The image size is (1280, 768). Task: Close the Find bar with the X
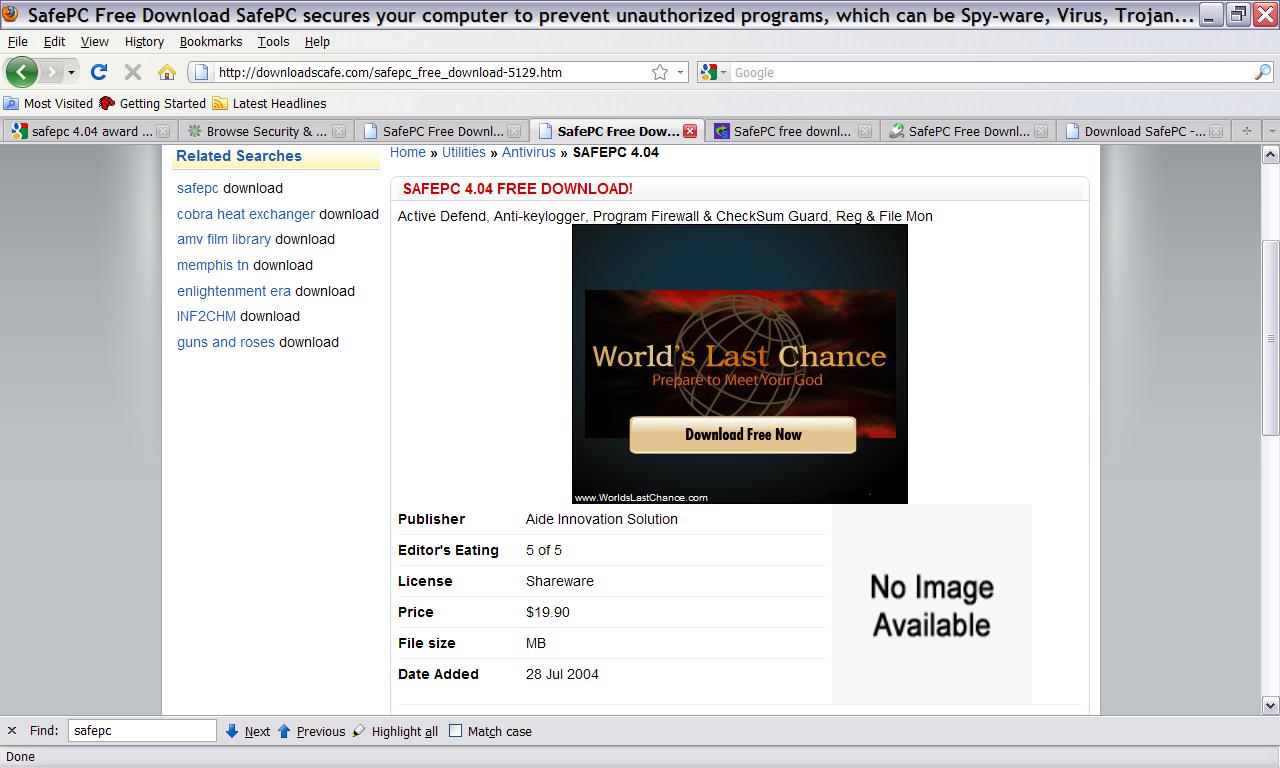[x=12, y=731]
